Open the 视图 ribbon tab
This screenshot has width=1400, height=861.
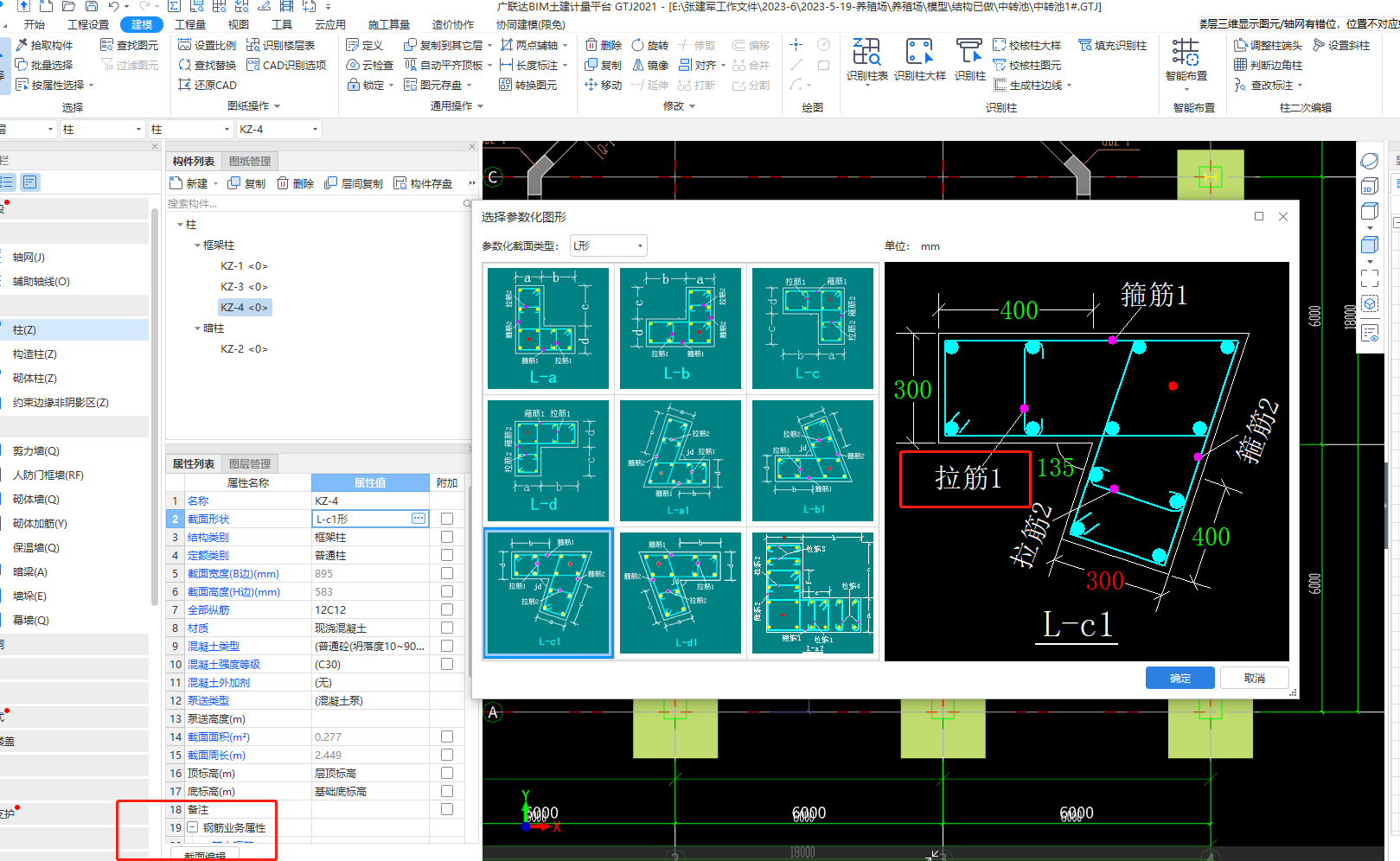239,24
